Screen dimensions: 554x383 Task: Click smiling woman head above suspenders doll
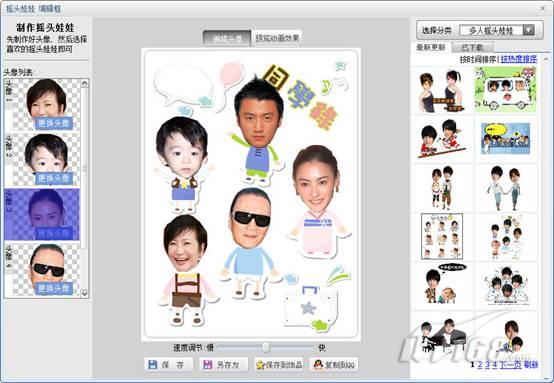[185, 244]
